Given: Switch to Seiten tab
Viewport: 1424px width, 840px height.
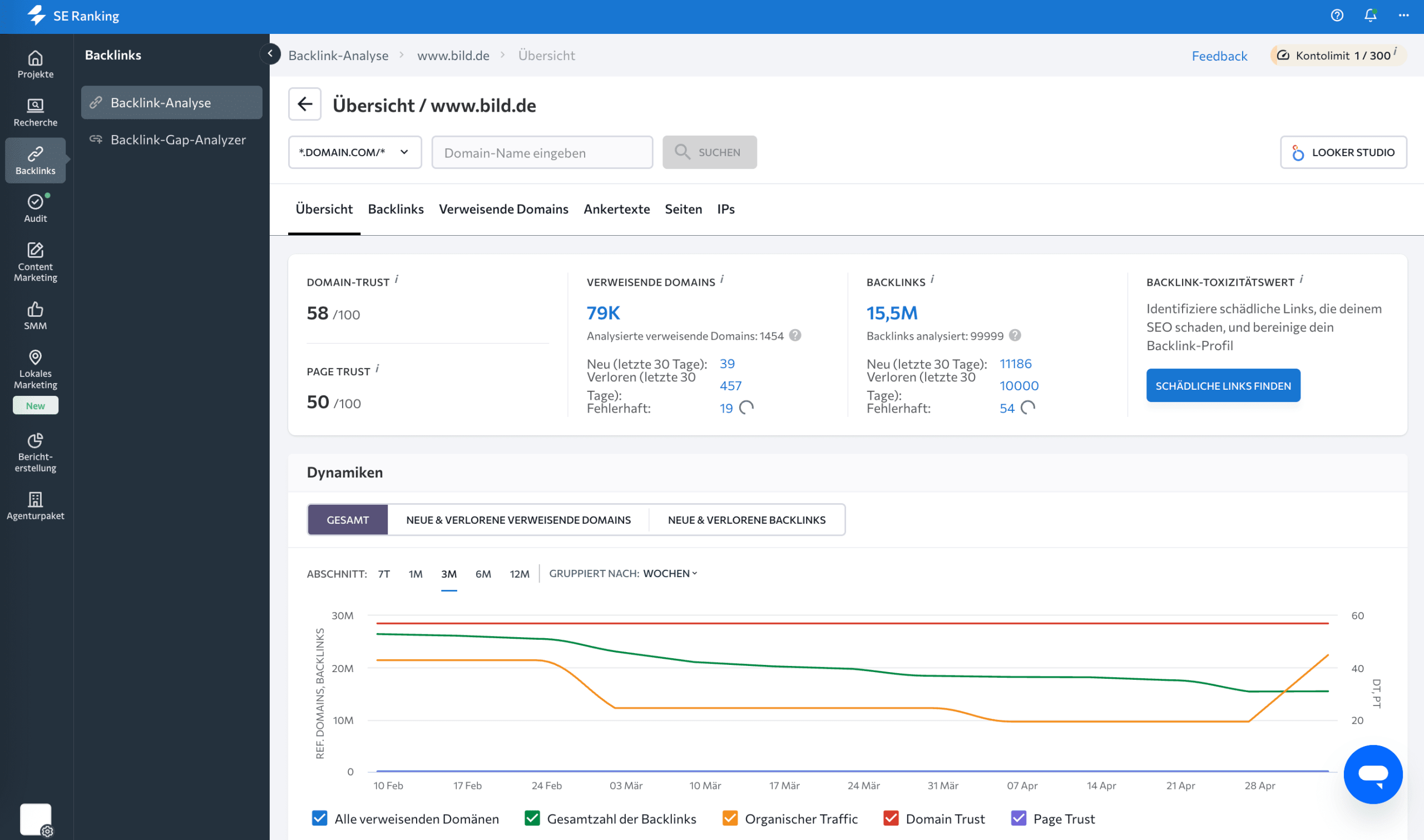Looking at the screenshot, I should click(x=684, y=209).
